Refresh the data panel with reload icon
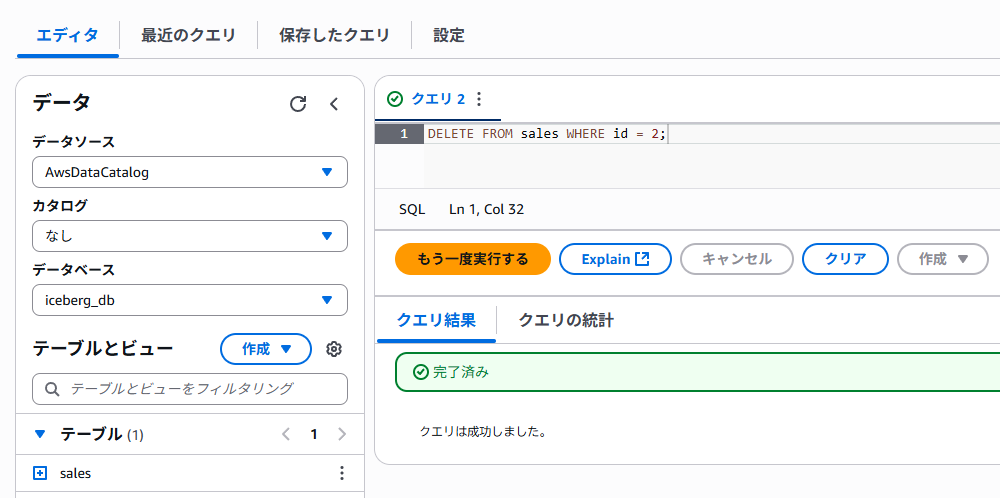This screenshot has height=498, width=1000. point(298,104)
